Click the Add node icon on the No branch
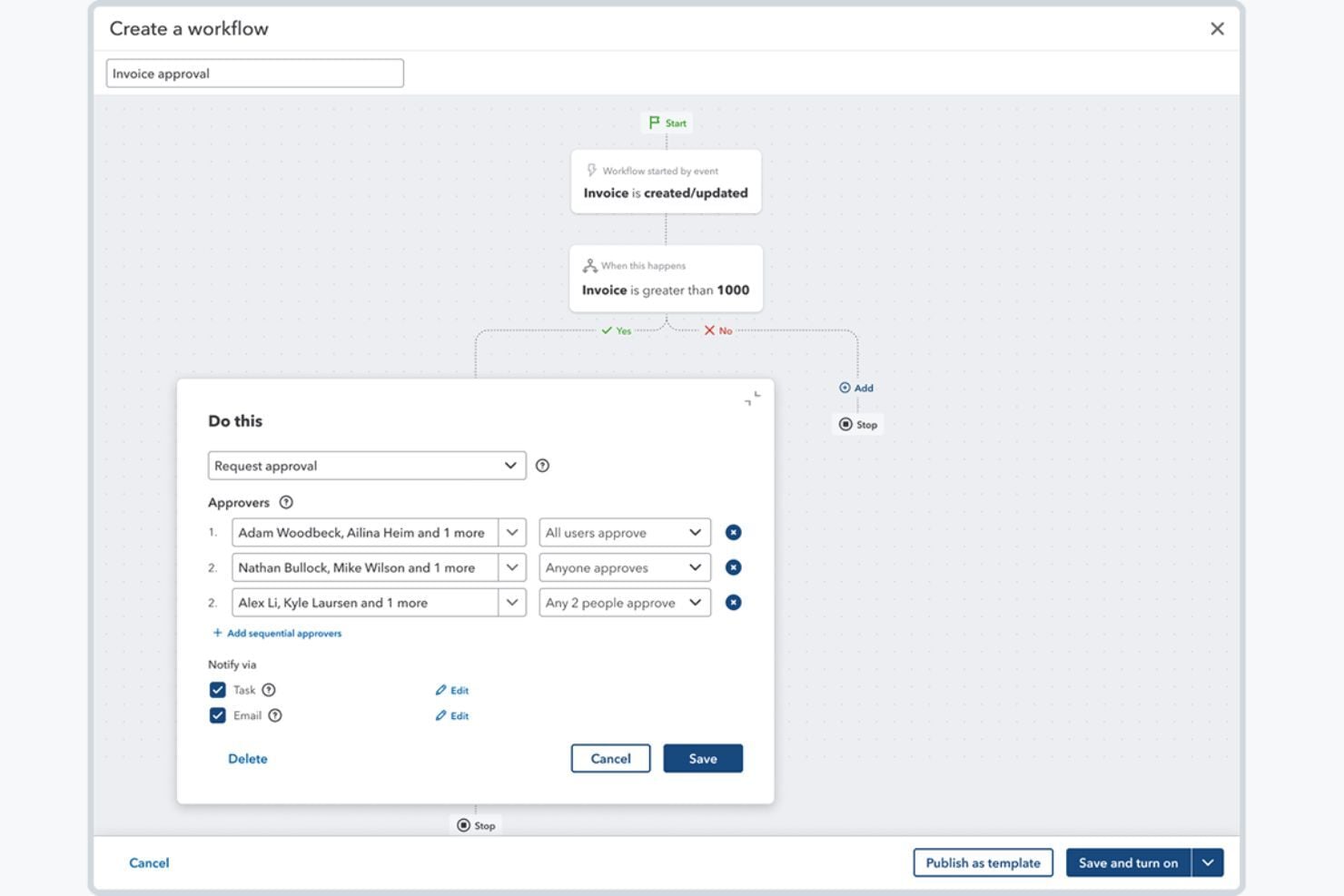The width and height of the screenshot is (1344, 896). pyautogui.click(x=845, y=388)
